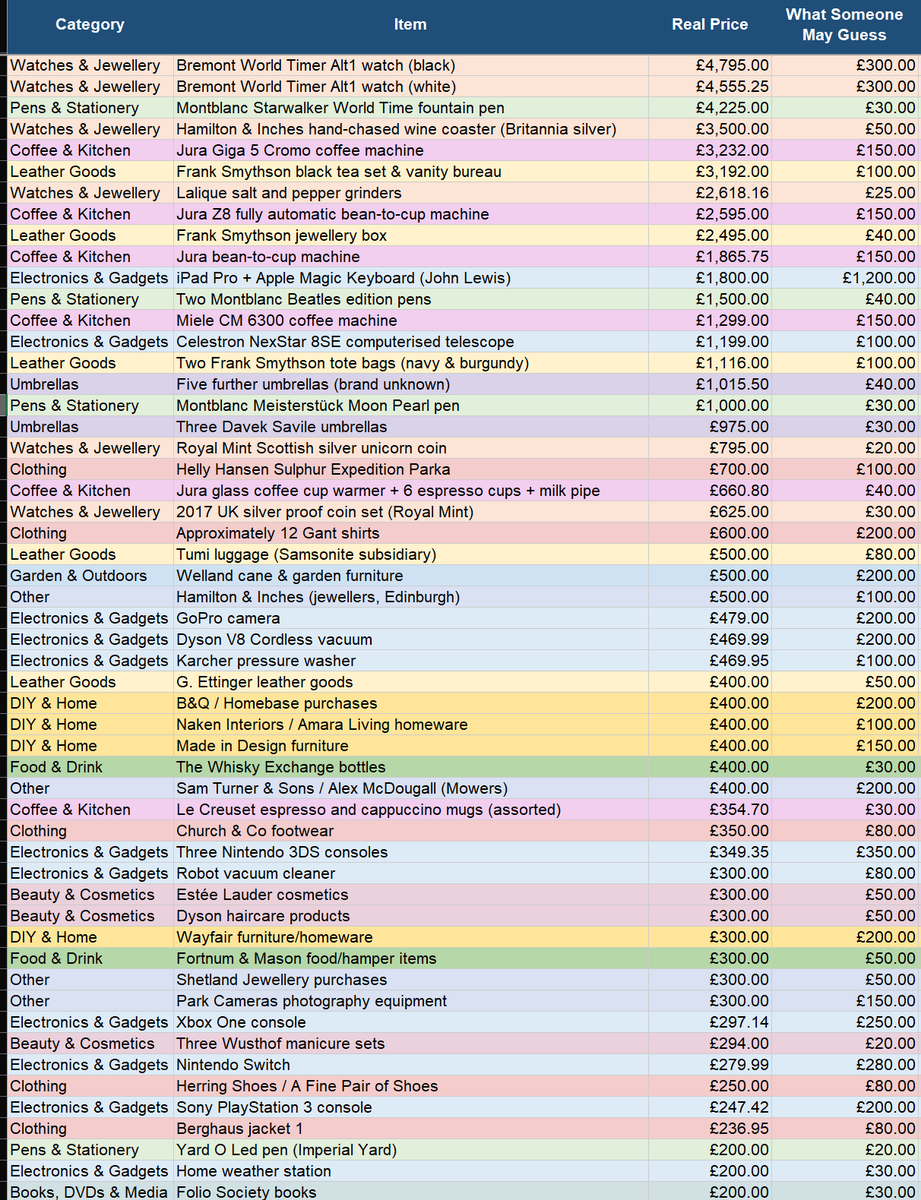Select Celestron NexStar 8SE computerised telescope
The height and width of the screenshot is (1200, 921).
coord(411,341)
